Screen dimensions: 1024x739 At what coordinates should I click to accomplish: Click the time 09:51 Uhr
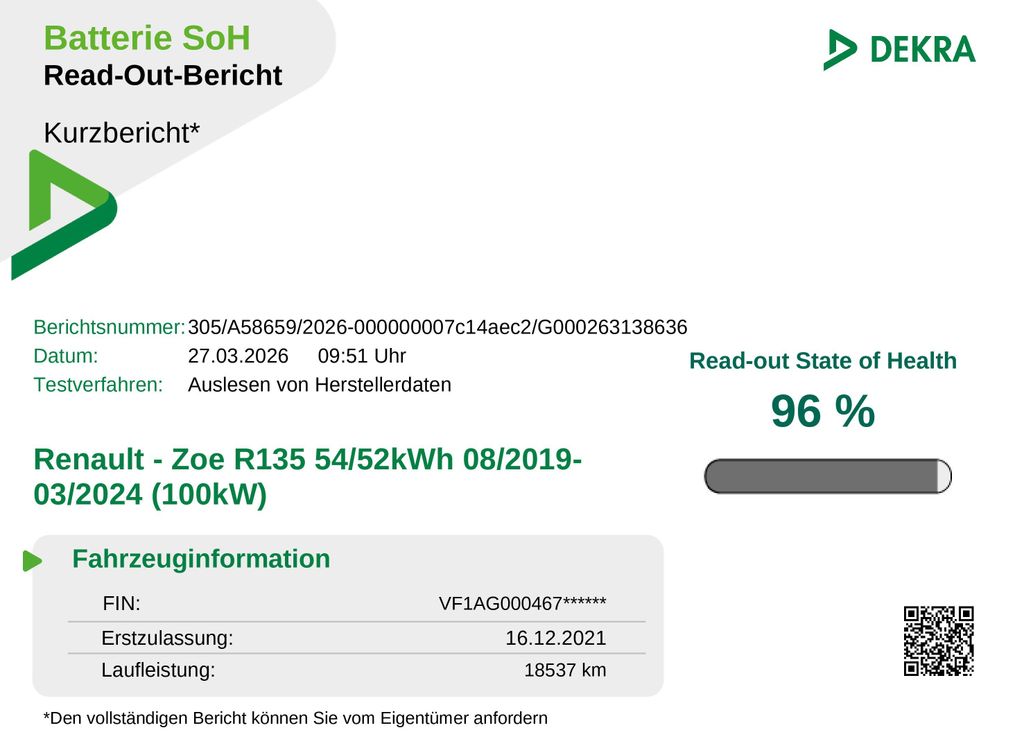362,356
